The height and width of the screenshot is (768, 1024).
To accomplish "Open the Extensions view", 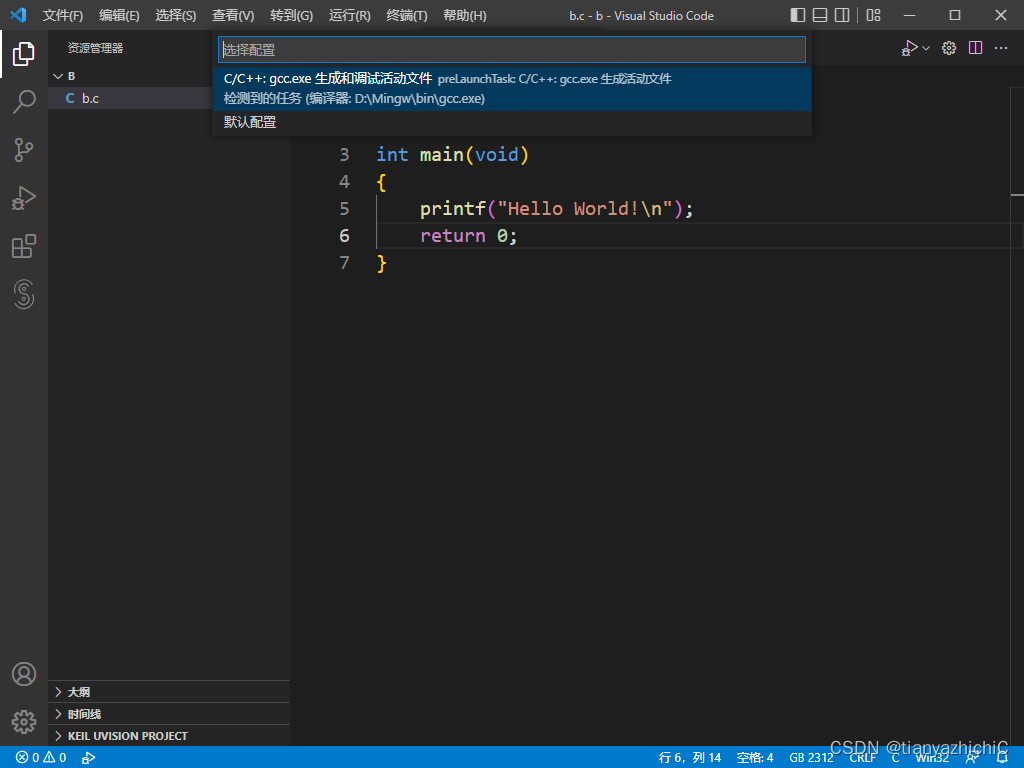I will tap(24, 246).
